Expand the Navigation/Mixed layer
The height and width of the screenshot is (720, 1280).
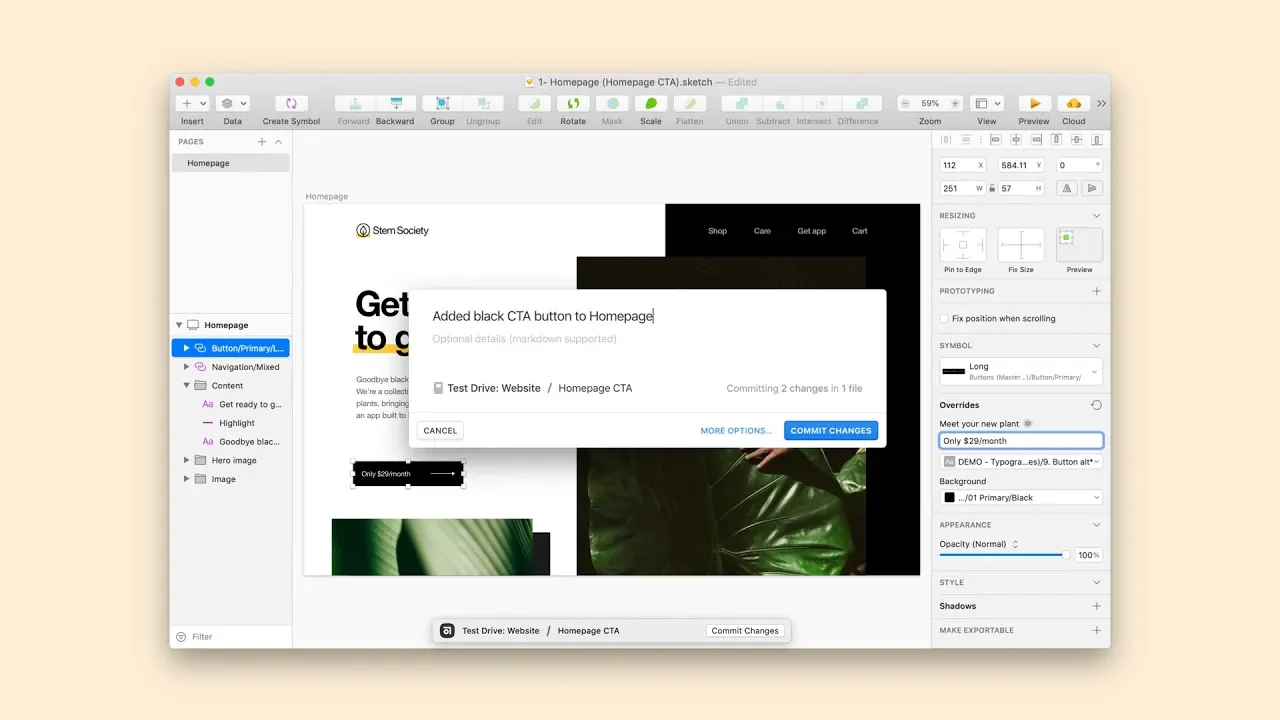(186, 367)
